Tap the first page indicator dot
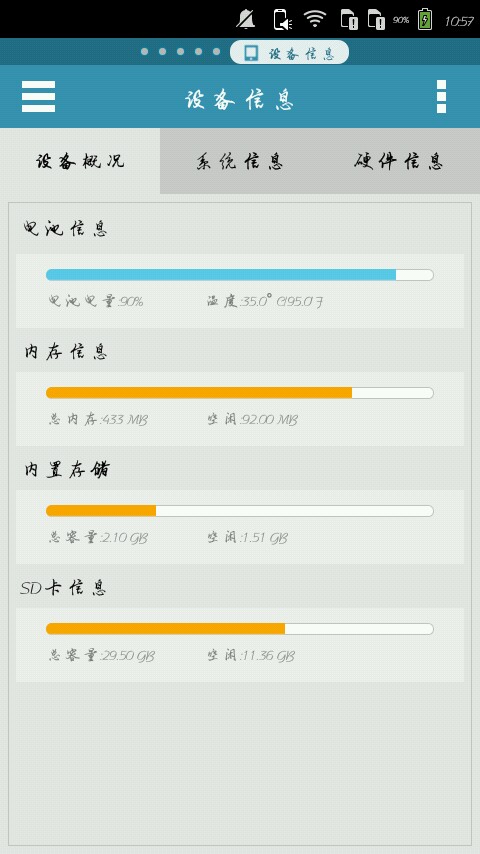 pos(144,52)
